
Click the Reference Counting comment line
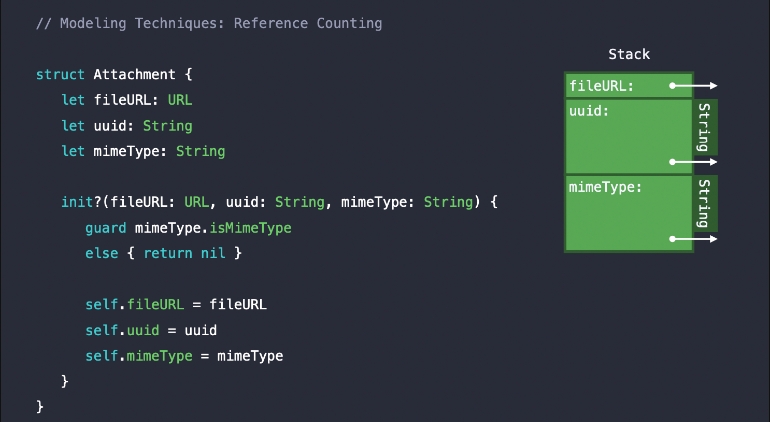[x=208, y=23]
